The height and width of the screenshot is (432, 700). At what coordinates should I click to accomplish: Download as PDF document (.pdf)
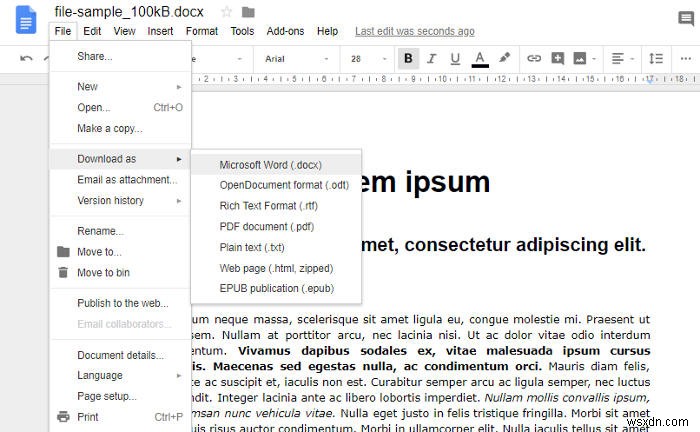coord(276,227)
